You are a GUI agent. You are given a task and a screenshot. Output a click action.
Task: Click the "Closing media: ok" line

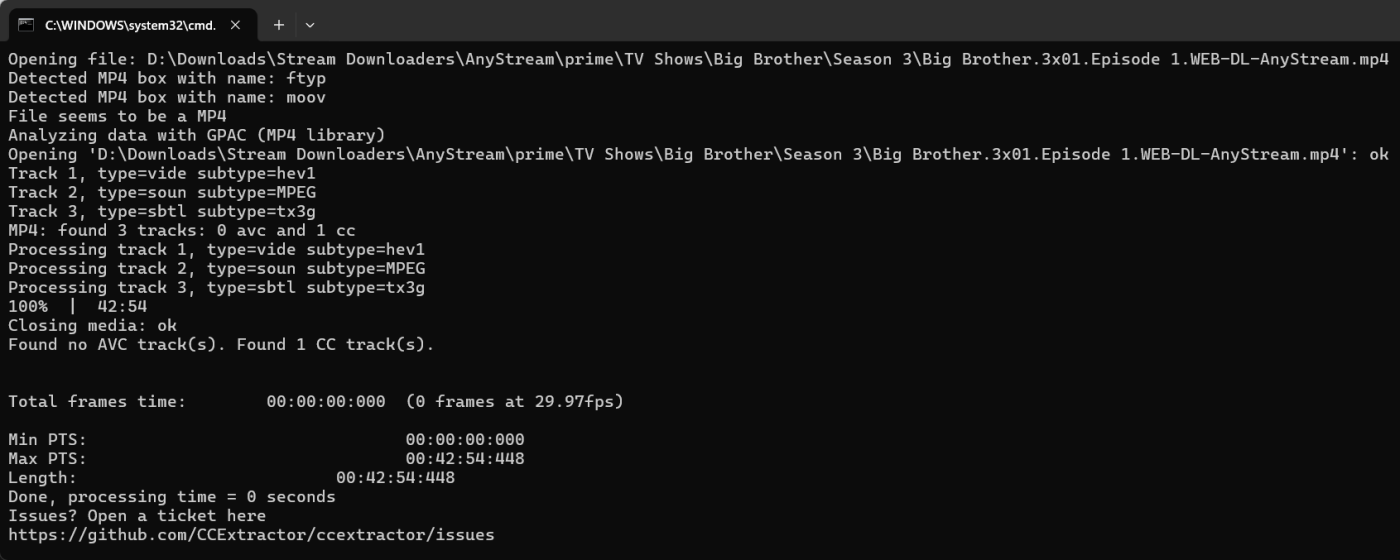pyautogui.click(x=92, y=325)
